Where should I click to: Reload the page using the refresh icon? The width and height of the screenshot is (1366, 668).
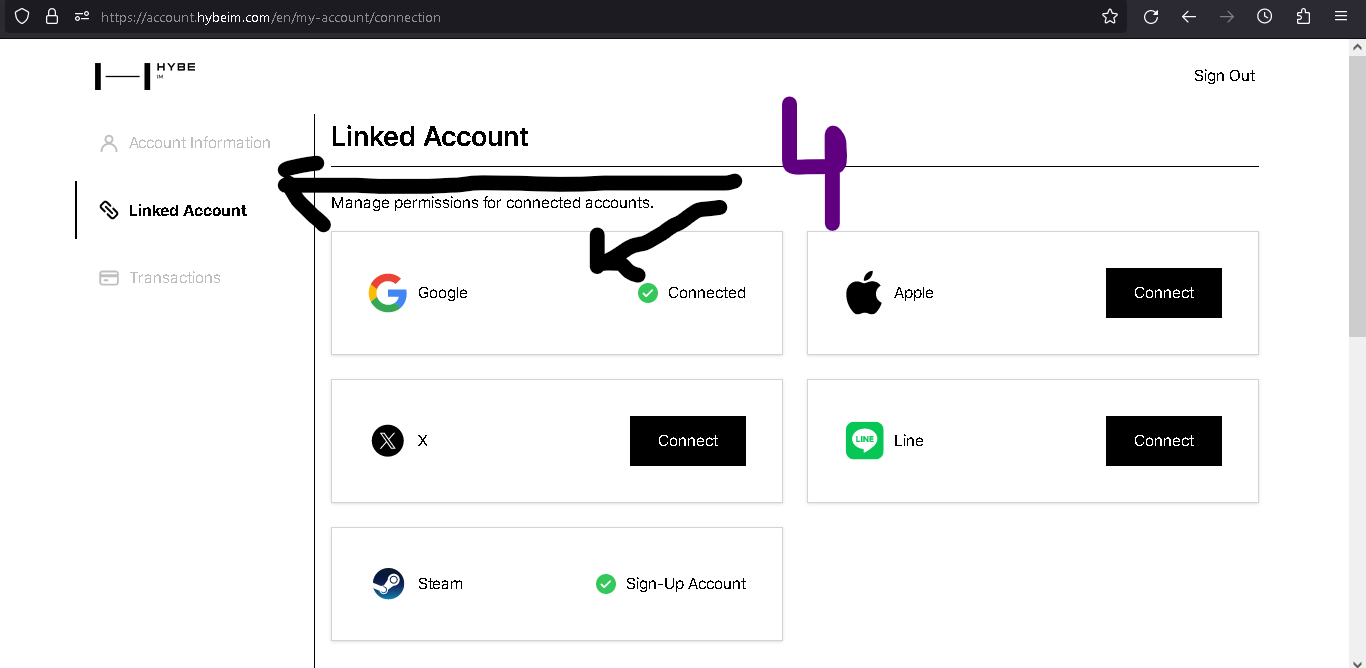(x=1151, y=17)
